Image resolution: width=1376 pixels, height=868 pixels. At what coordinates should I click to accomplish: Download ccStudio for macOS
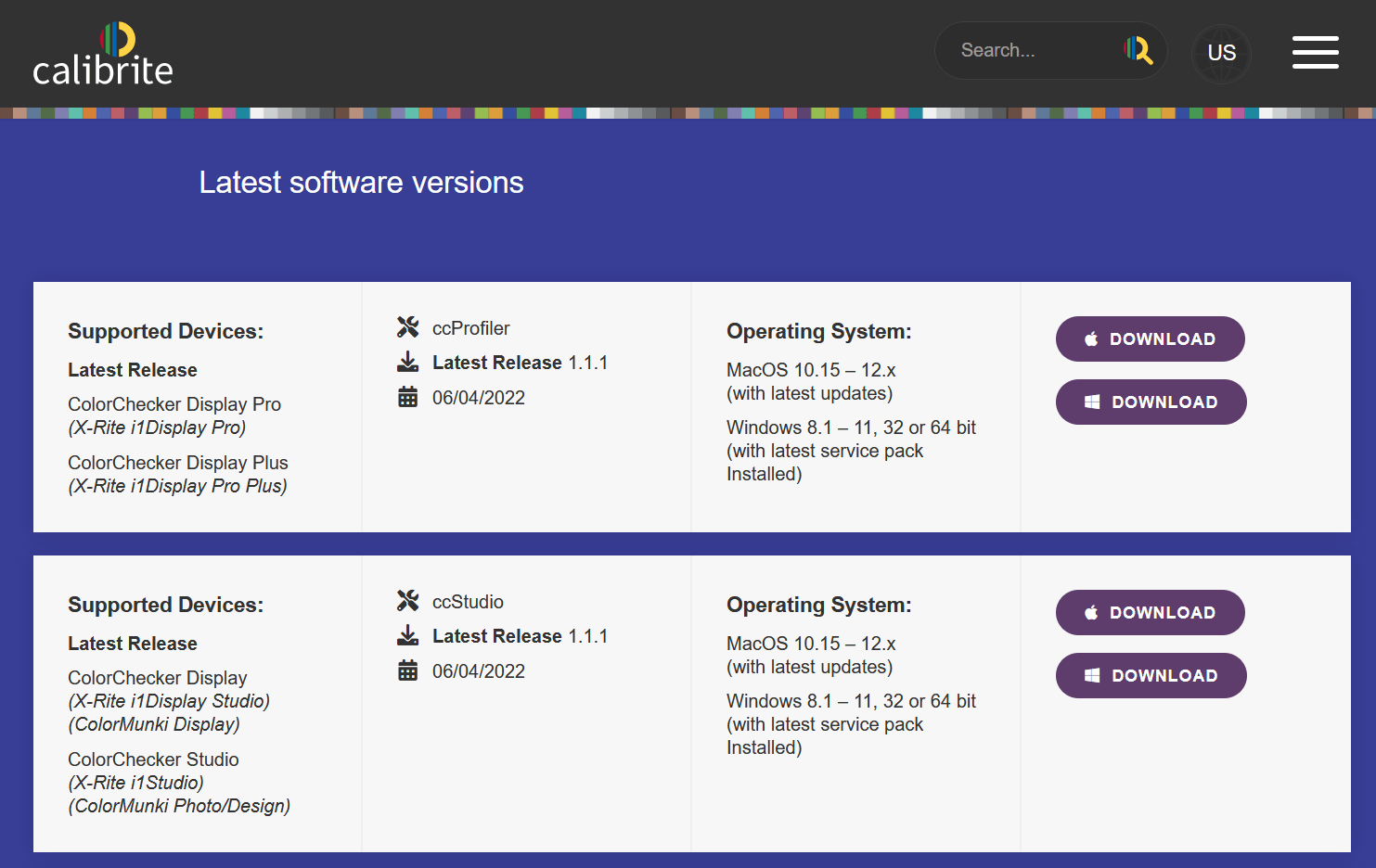1151,612
